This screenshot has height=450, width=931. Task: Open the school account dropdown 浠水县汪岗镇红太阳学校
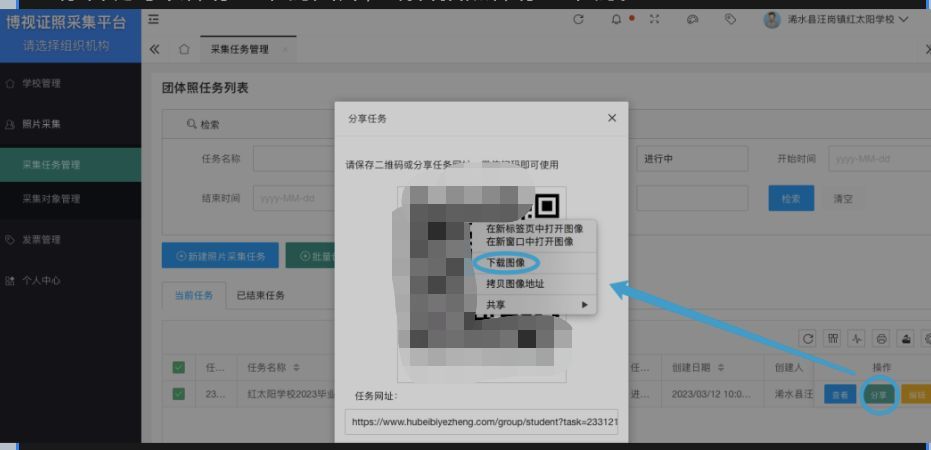pos(848,20)
